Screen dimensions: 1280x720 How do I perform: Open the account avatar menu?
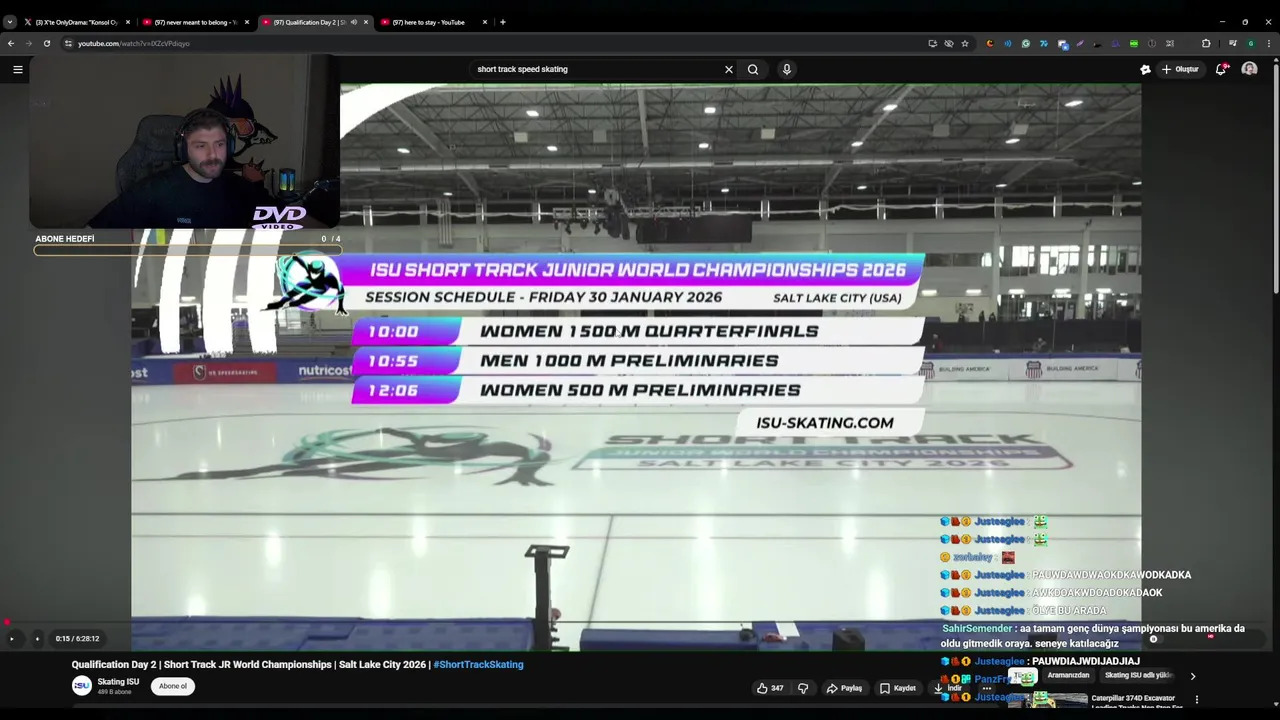tap(1249, 69)
